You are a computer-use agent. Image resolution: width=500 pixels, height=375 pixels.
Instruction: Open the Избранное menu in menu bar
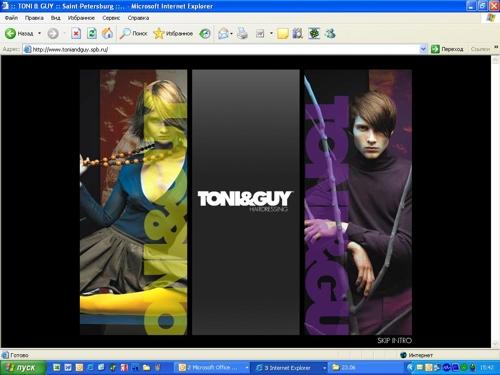(x=81, y=18)
